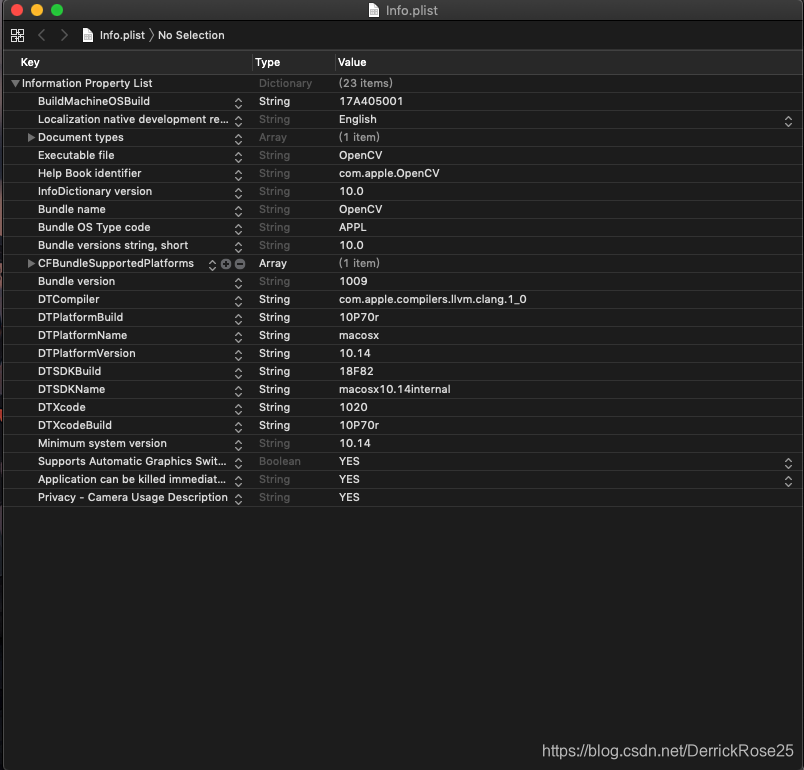The width and height of the screenshot is (804, 770).
Task: Open the related items grid icon
Action: [x=17, y=35]
